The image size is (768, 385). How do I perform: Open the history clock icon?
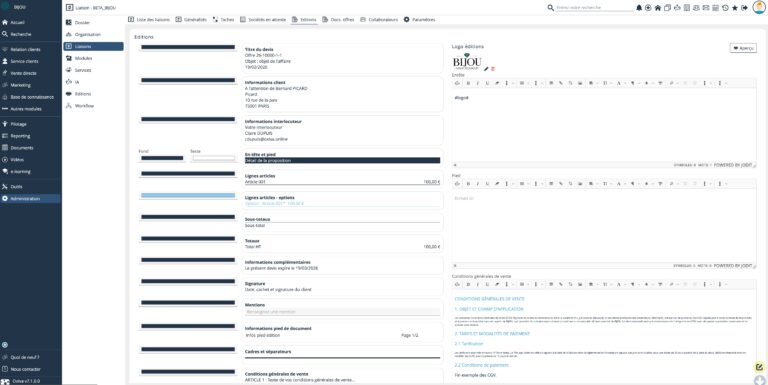(x=725, y=8)
